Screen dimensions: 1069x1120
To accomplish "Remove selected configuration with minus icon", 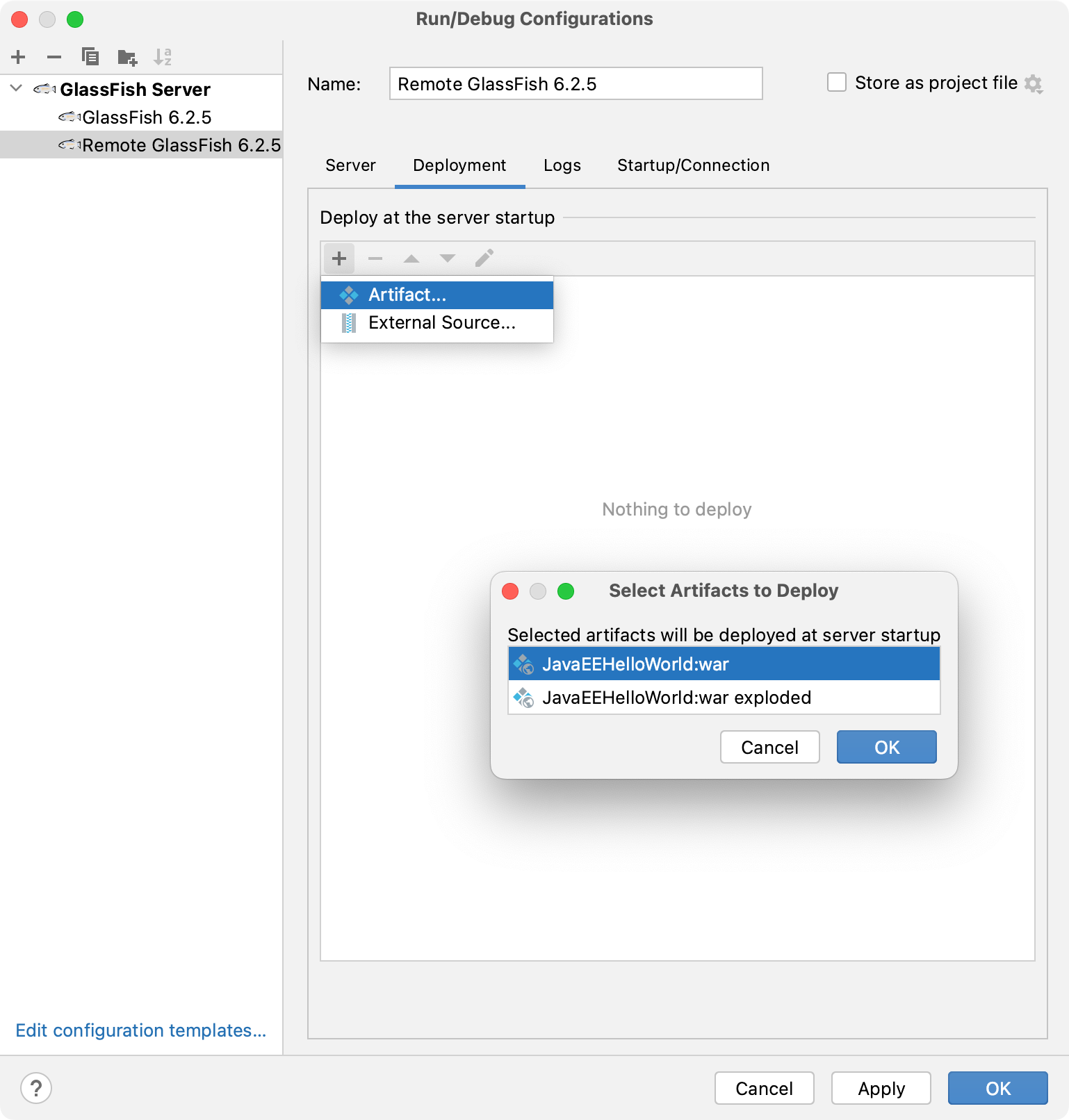I will [54, 57].
